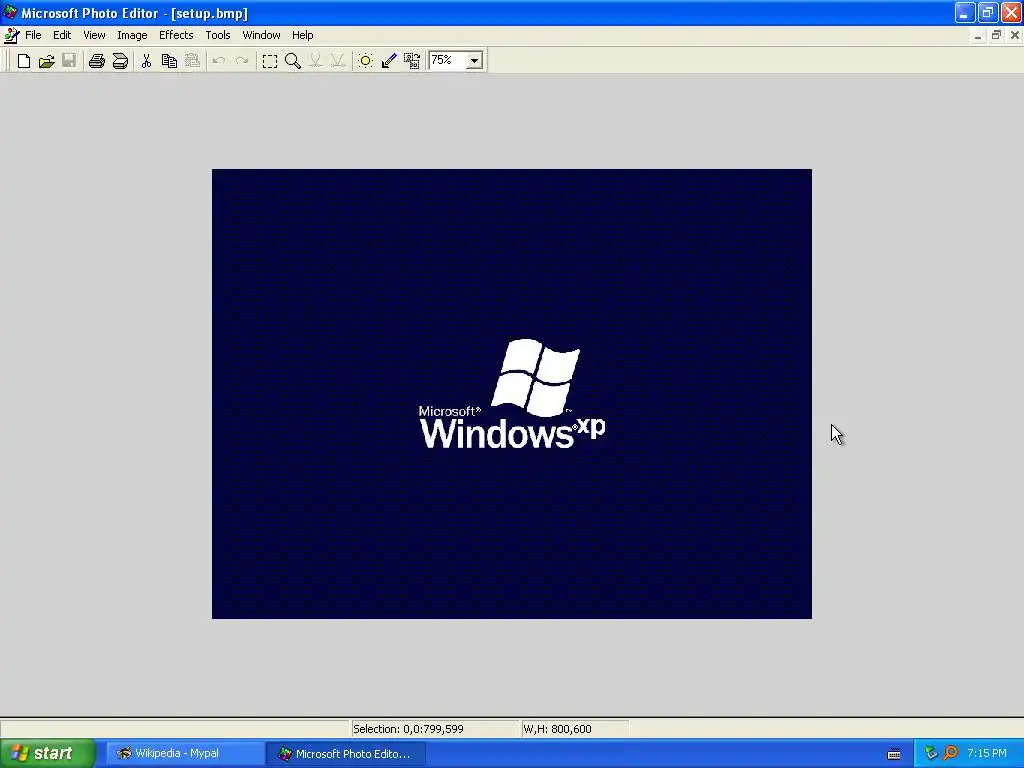Click the 7:15 PM system clock
This screenshot has height=768, width=1024.
point(987,753)
